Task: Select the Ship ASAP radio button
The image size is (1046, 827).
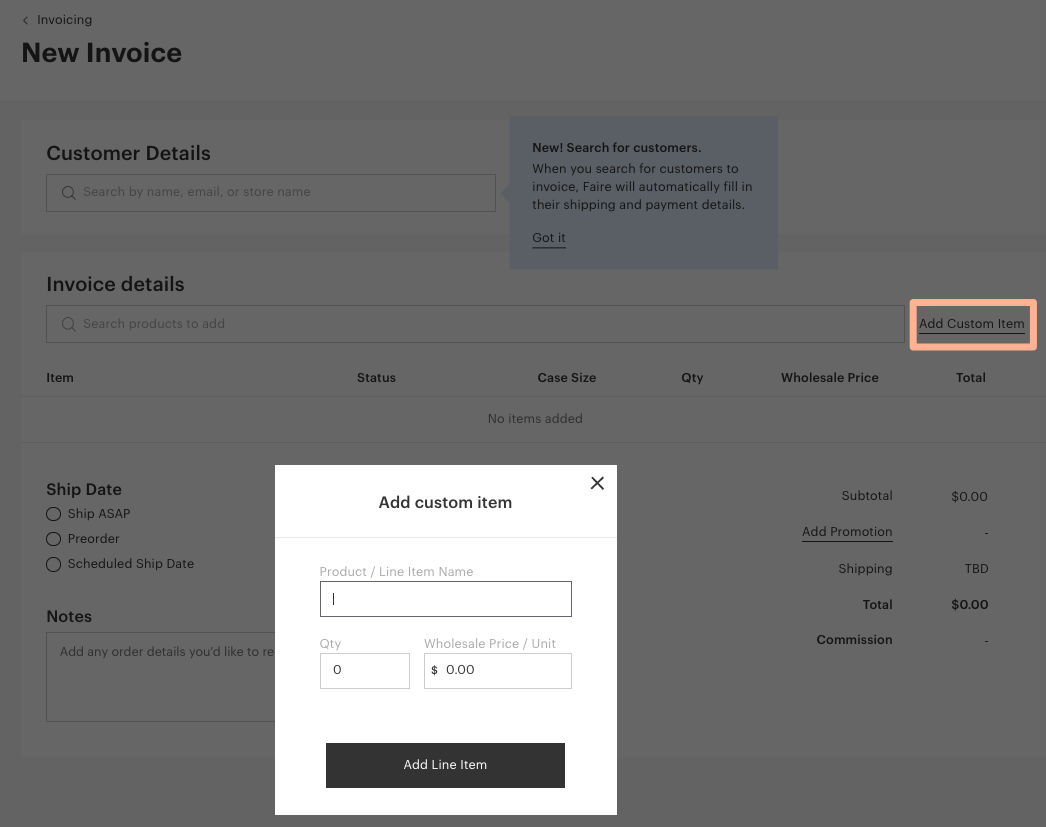Action: pyautogui.click(x=54, y=514)
